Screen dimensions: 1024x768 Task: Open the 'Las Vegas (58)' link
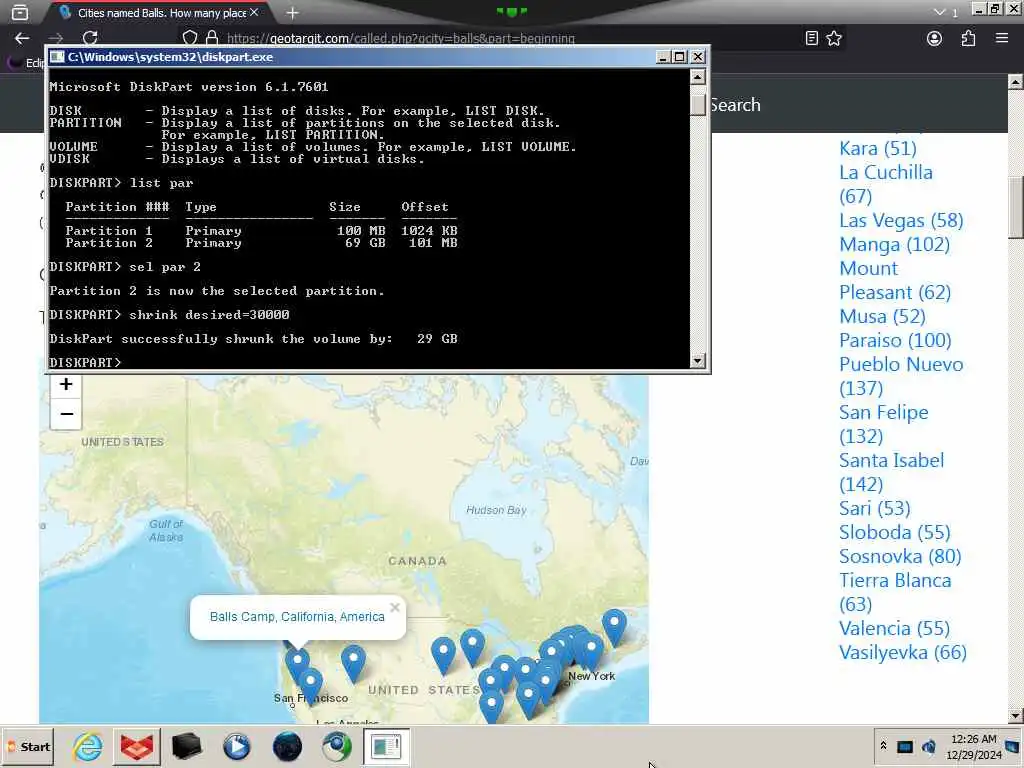901,220
